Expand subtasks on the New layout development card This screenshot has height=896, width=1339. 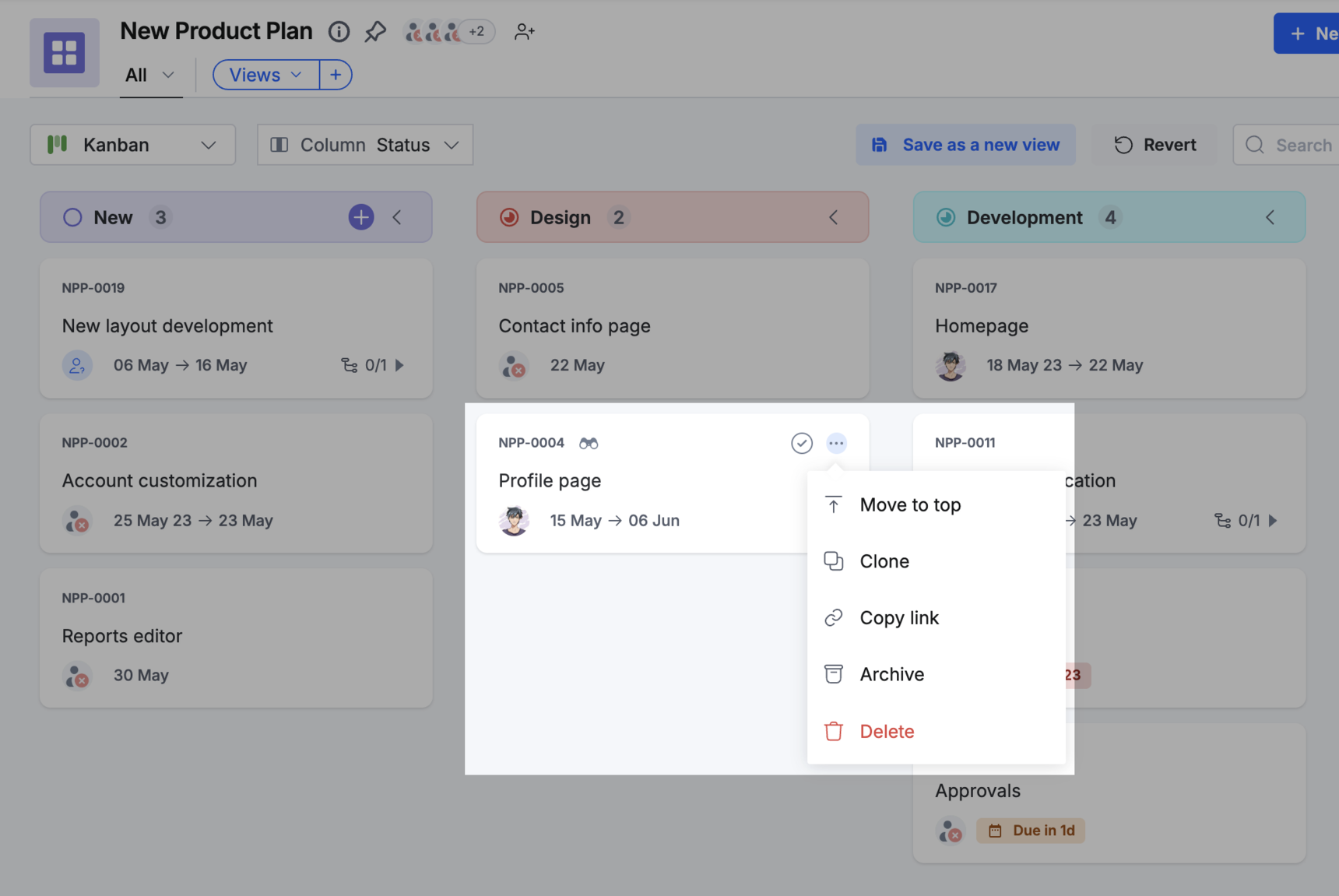[x=399, y=365]
